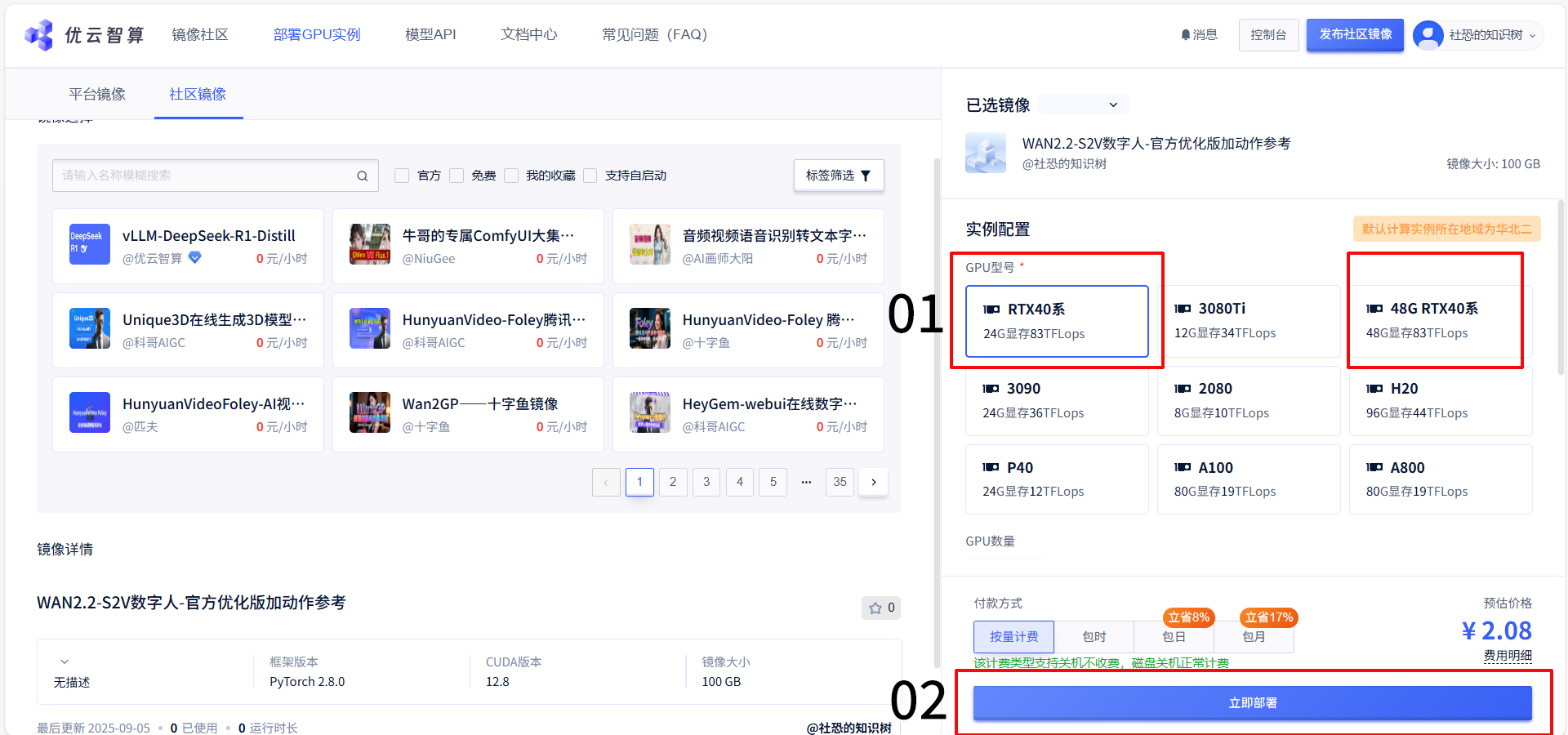
Task: Click the 立即部署 deploy button
Action: pyautogui.click(x=1252, y=703)
